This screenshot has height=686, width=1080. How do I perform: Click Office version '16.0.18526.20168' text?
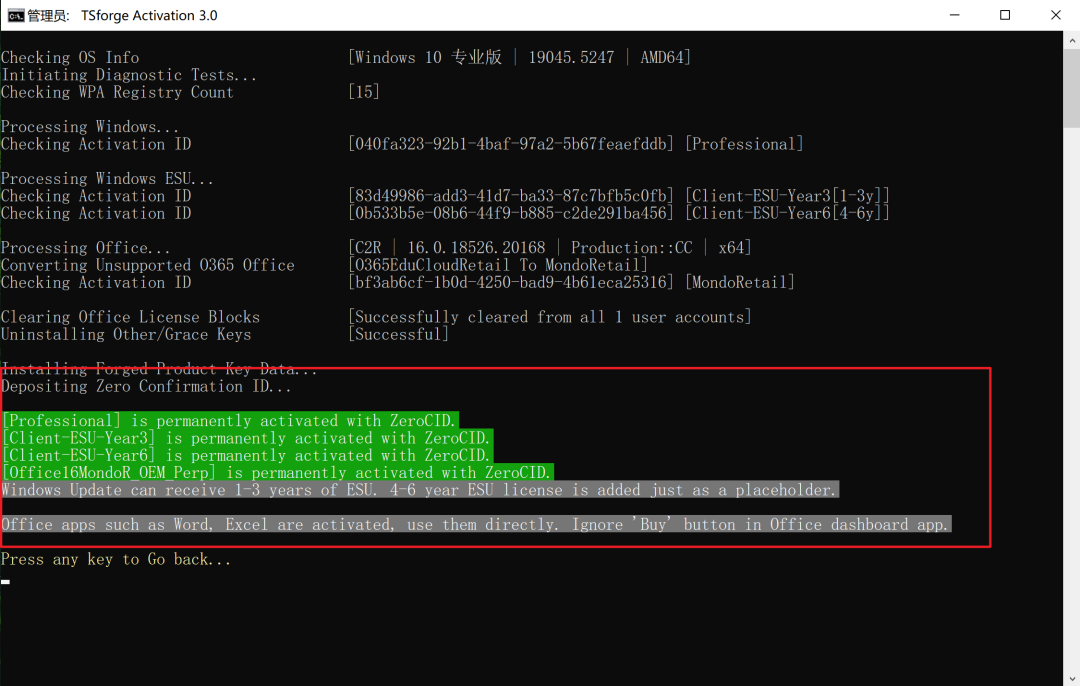coord(476,248)
